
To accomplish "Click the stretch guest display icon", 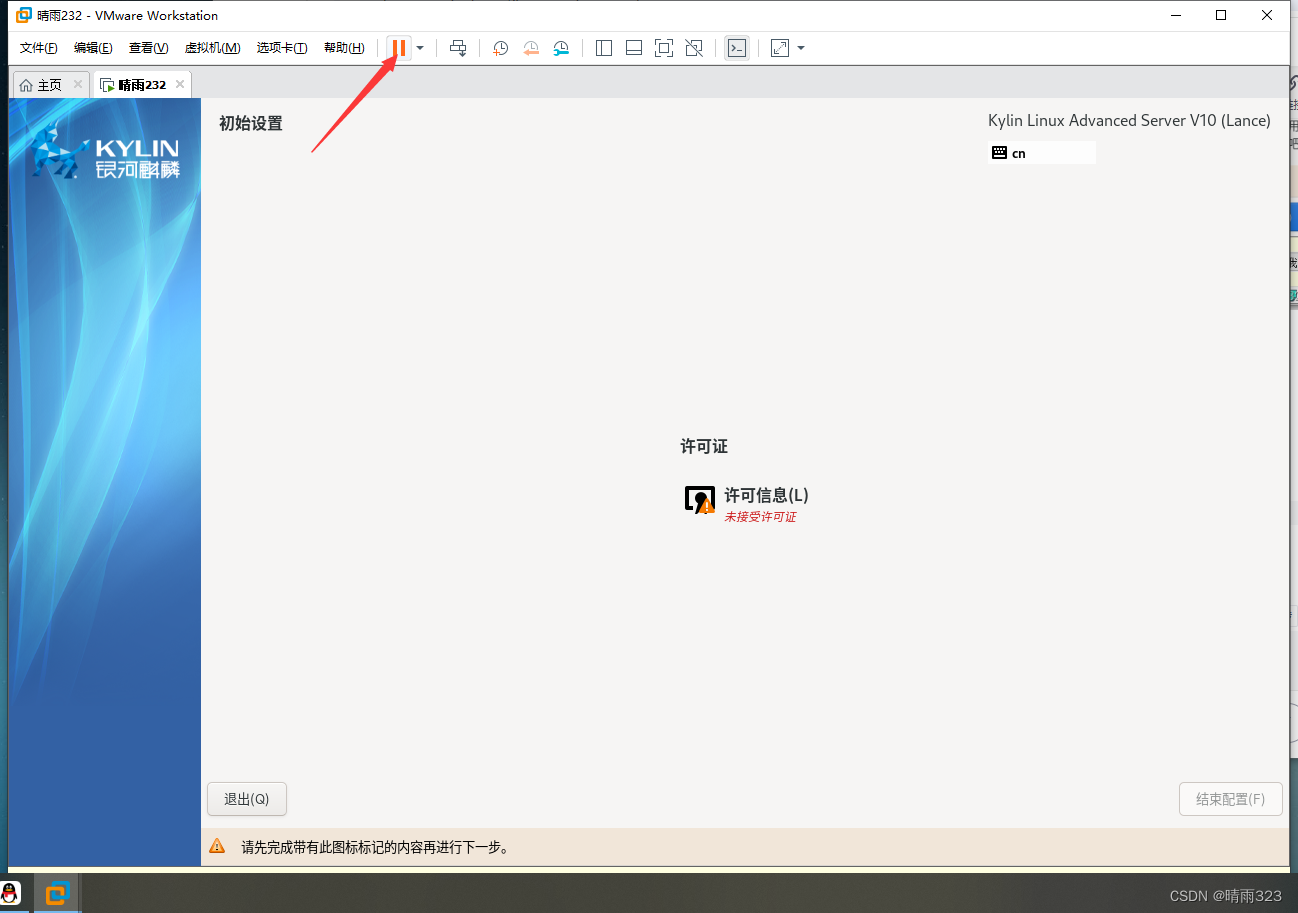I will coord(780,48).
